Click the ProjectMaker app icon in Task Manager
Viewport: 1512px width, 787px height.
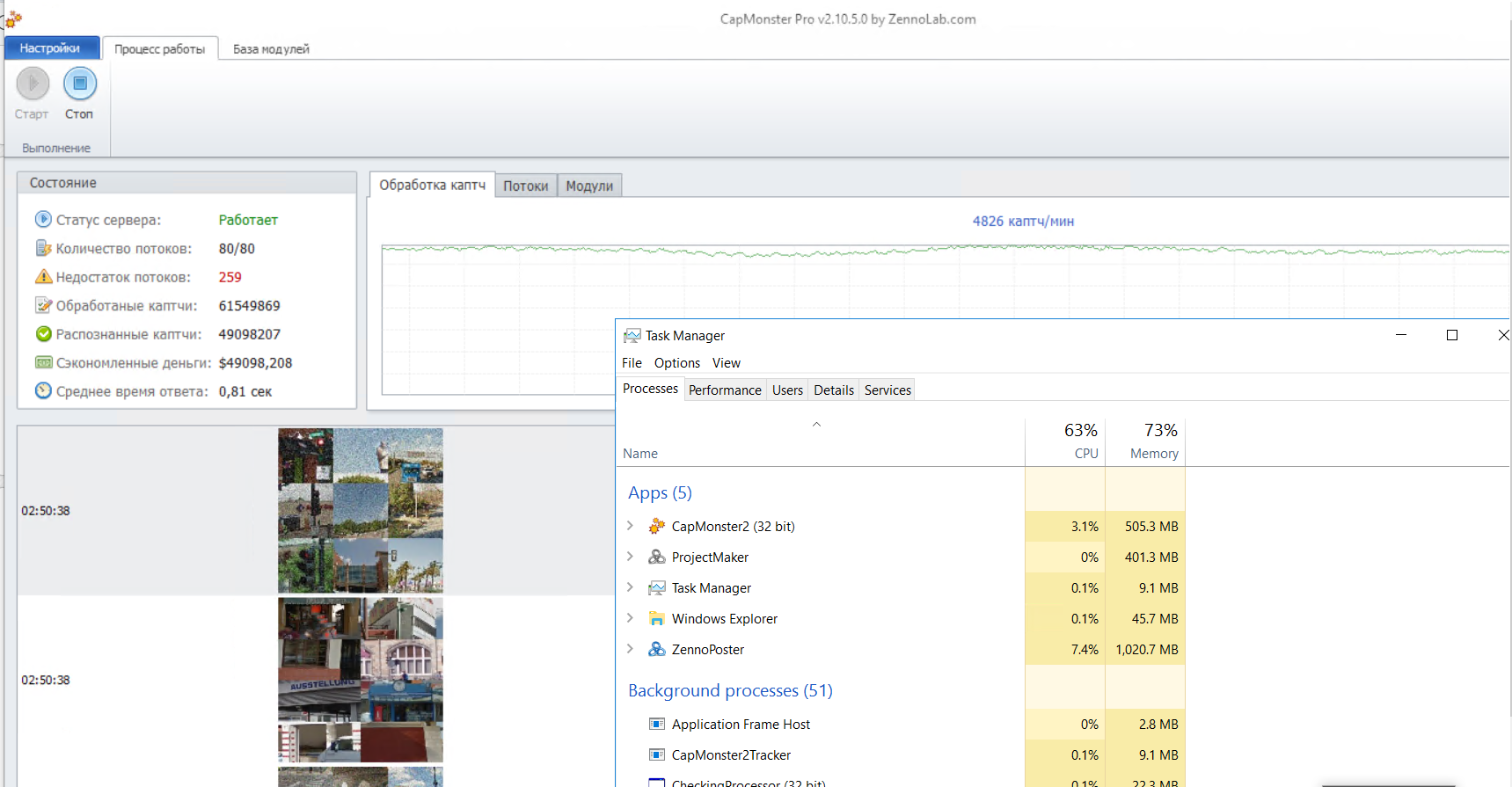(x=656, y=557)
